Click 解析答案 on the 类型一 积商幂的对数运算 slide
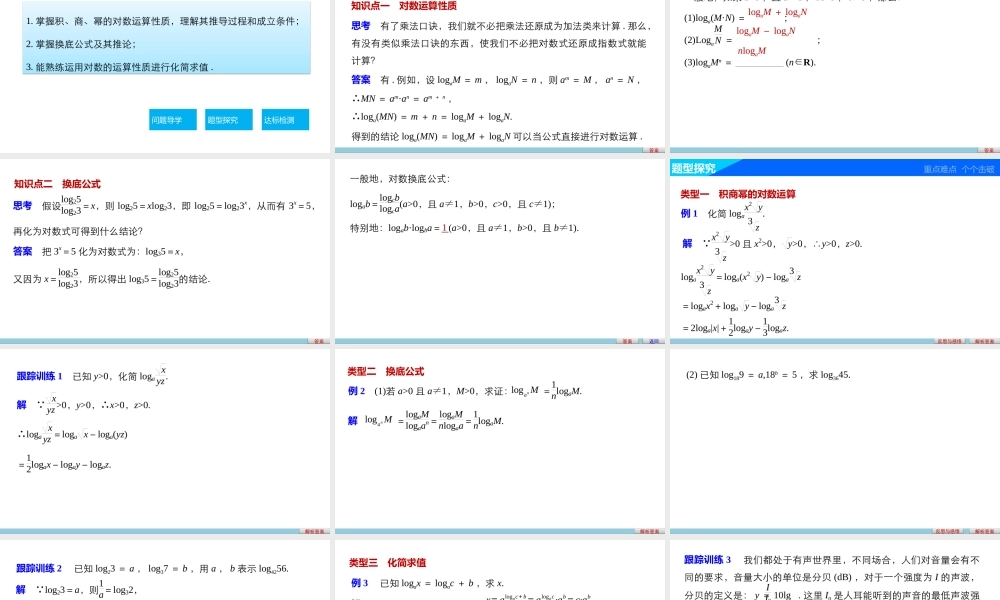The image size is (1000, 600). (984, 341)
